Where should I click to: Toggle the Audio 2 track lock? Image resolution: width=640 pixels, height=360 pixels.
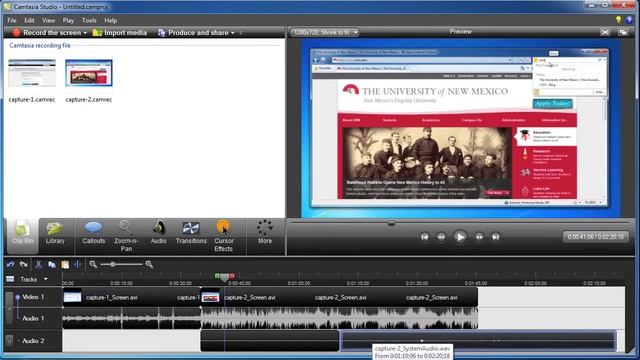pos(9,340)
